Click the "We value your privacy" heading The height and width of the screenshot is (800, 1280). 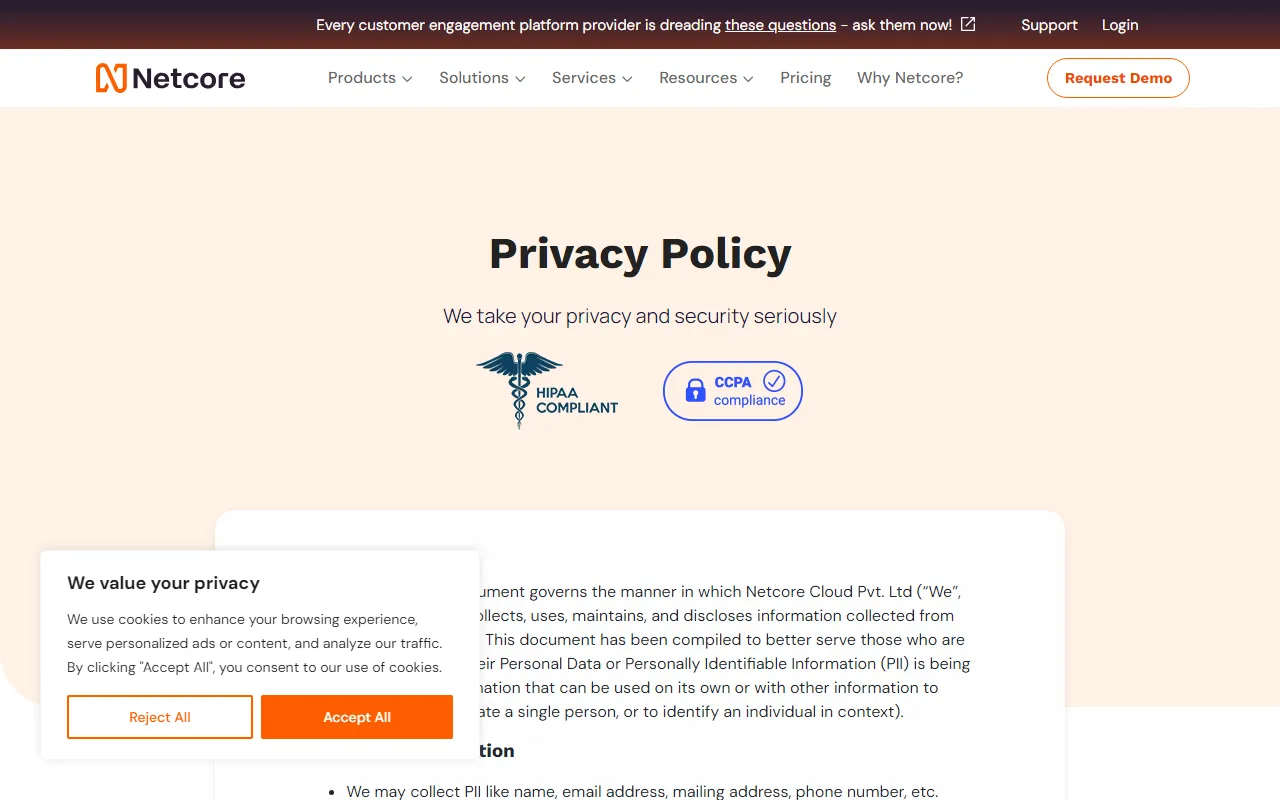[163, 583]
